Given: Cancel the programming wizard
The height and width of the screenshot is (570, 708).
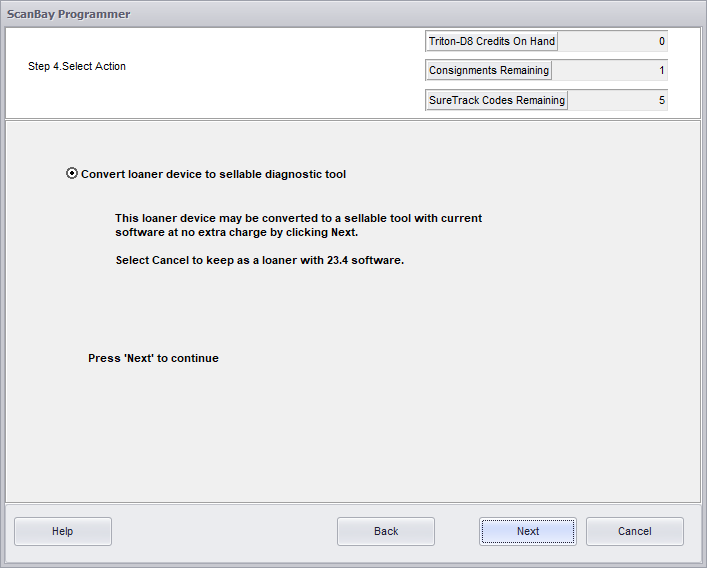Looking at the screenshot, I should pos(634,531).
